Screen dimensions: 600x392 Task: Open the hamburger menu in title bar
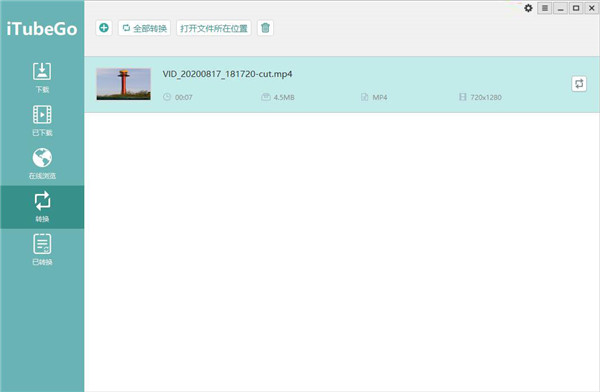545,8
